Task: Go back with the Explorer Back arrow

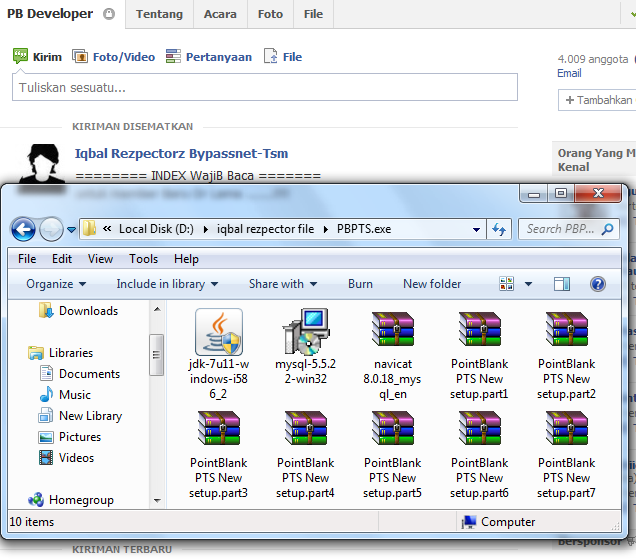Action: coord(24,229)
